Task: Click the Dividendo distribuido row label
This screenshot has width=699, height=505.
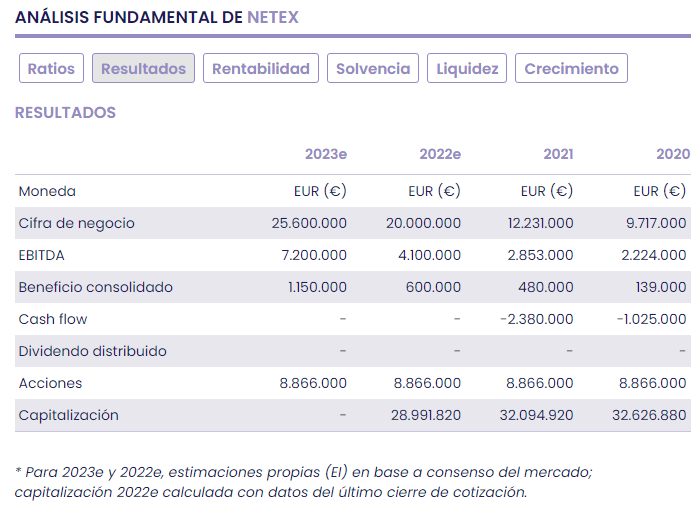Action: (92, 351)
